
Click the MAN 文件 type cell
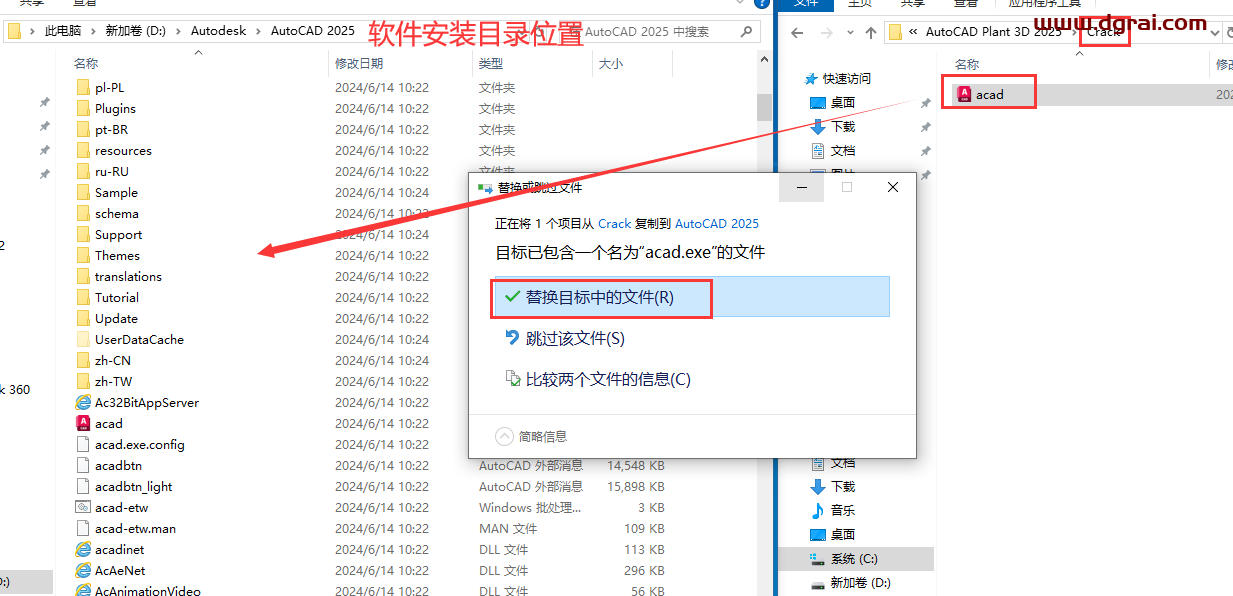508,529
